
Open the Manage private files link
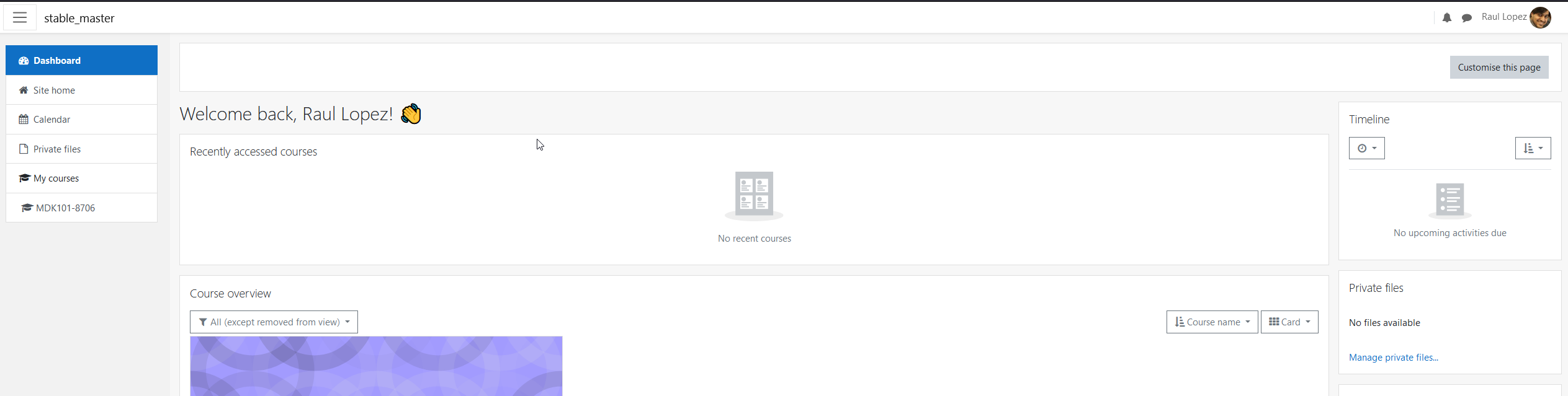1394,358
